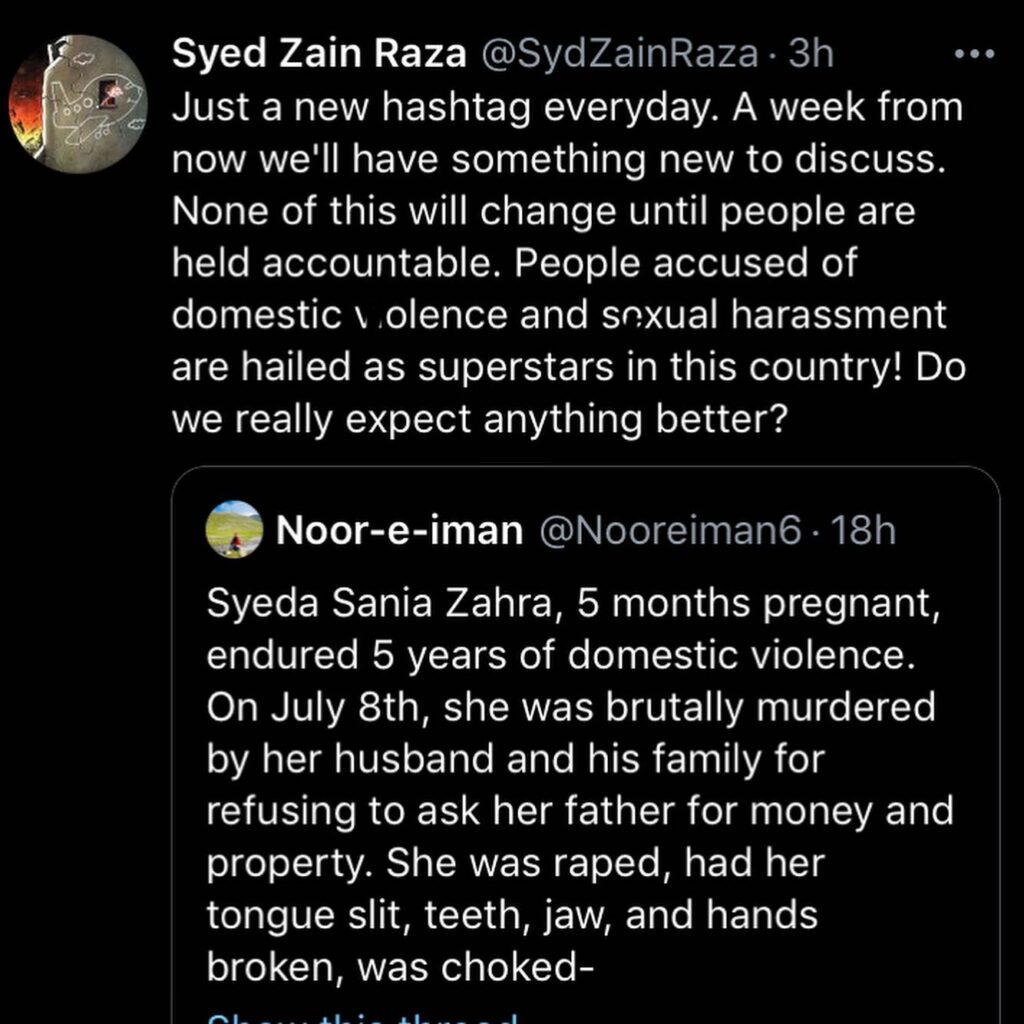The width and height of the screenshot is (1024, 1024).
Task: Click the text 'held accountable. People accused of'
Action: tap(514, 263)
